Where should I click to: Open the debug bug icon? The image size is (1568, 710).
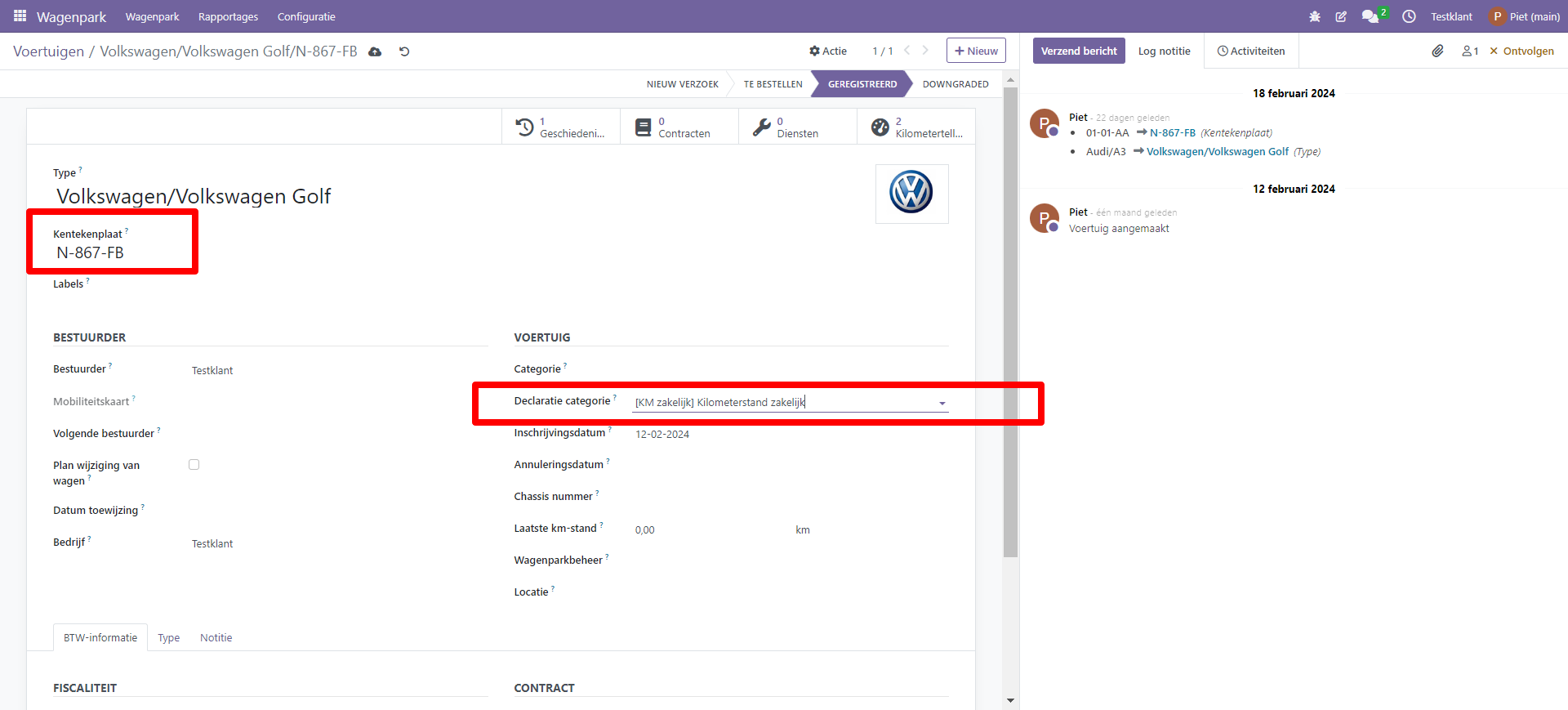click(1315, 16)
